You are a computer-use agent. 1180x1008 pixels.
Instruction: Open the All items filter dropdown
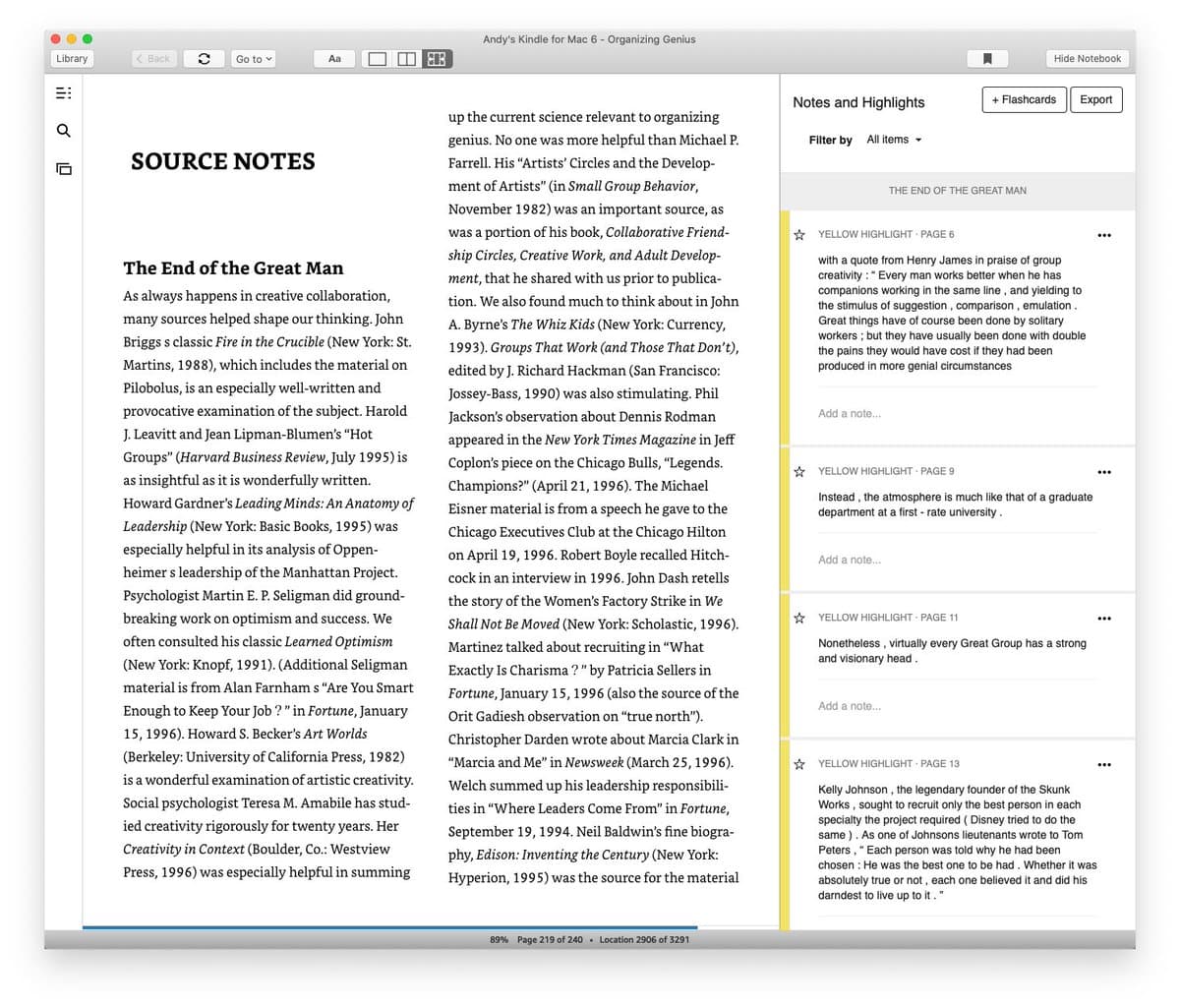point(891,139)
